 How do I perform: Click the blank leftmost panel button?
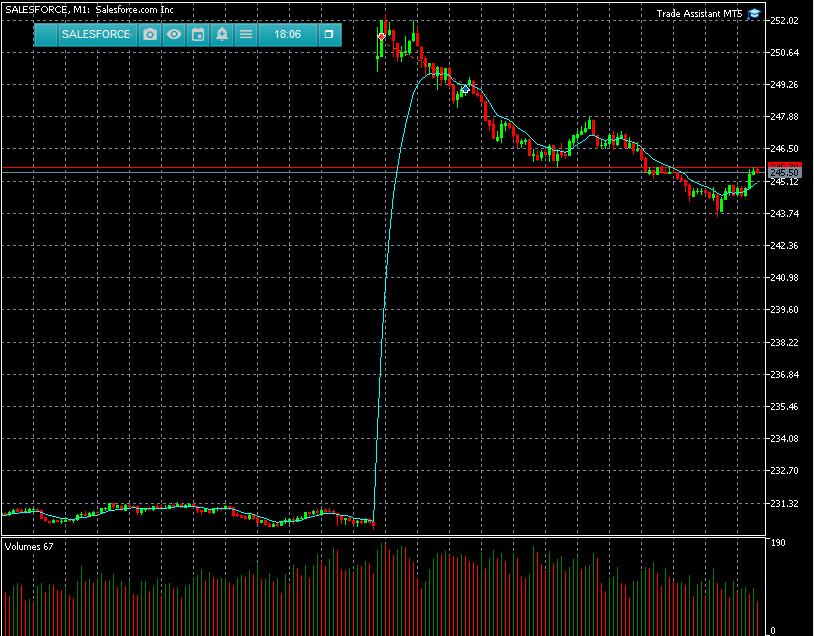tap(46, 34)
